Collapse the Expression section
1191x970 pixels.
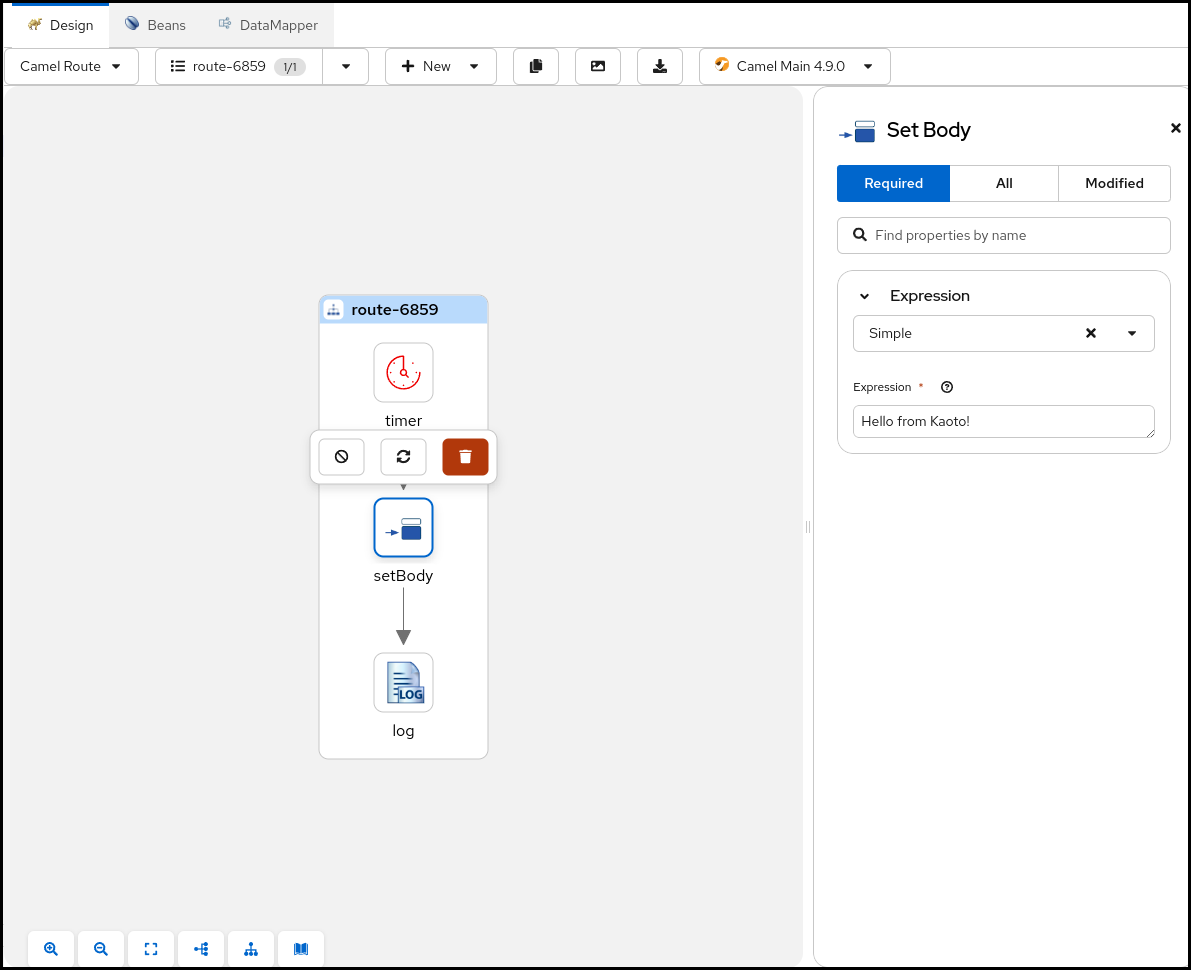pos(865,296)
